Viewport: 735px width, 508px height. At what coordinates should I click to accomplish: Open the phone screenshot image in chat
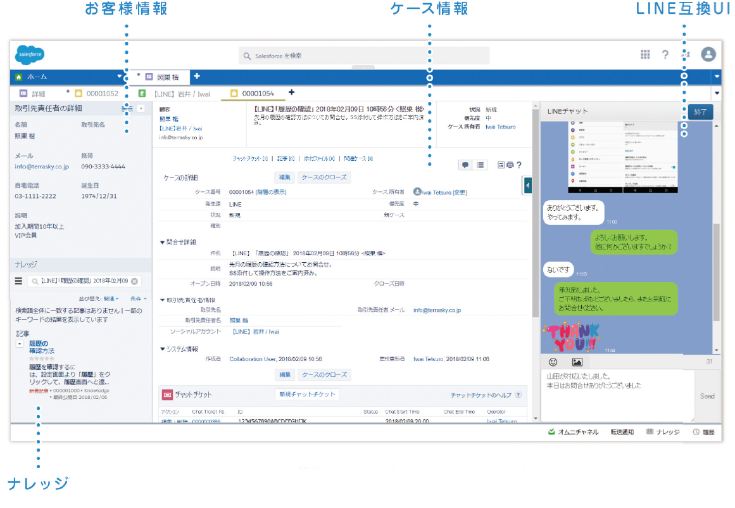[x=622, y=157]
